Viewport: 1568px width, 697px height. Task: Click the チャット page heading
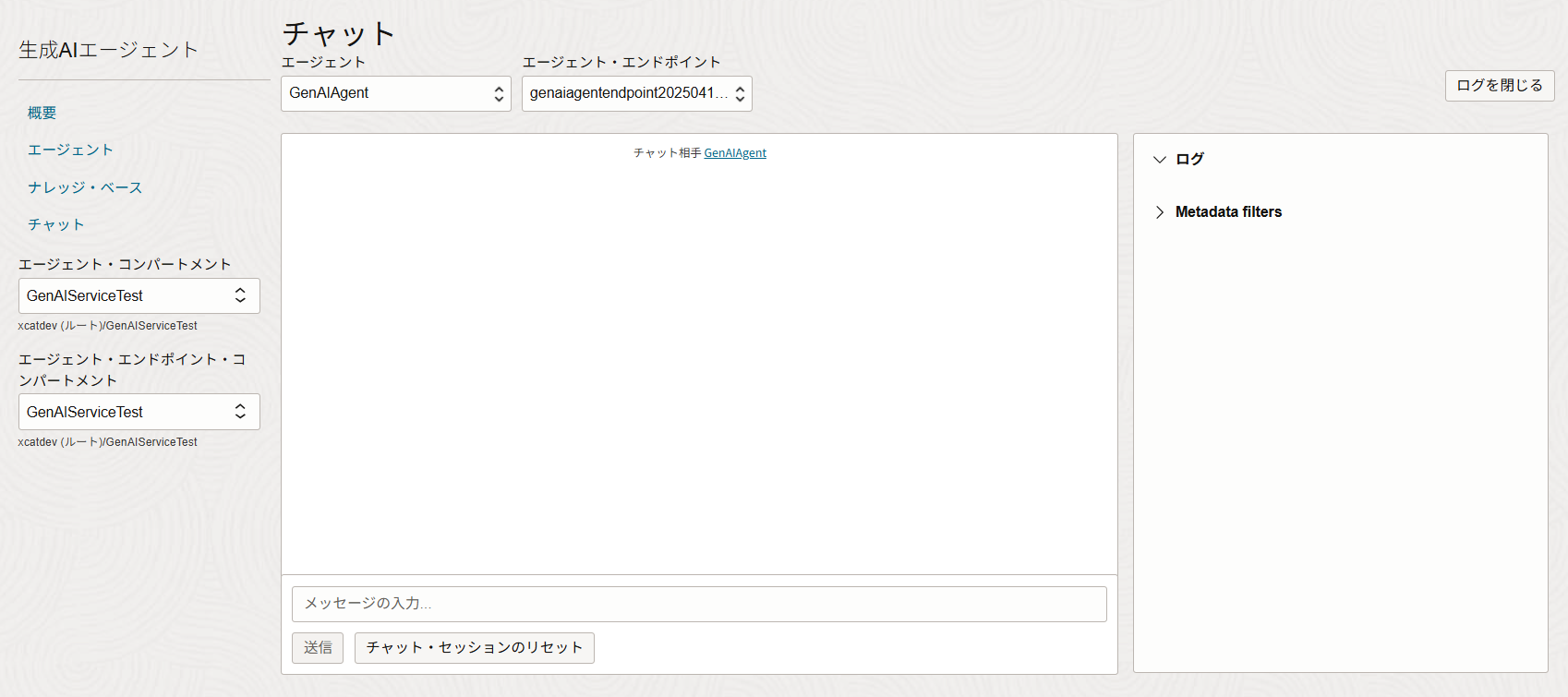pos(339,33)
